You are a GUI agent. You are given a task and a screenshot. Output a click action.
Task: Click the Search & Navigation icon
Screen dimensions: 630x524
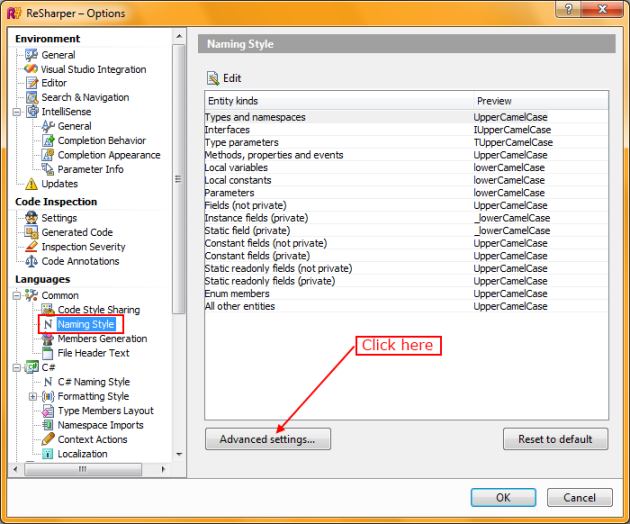click(32, 97)
